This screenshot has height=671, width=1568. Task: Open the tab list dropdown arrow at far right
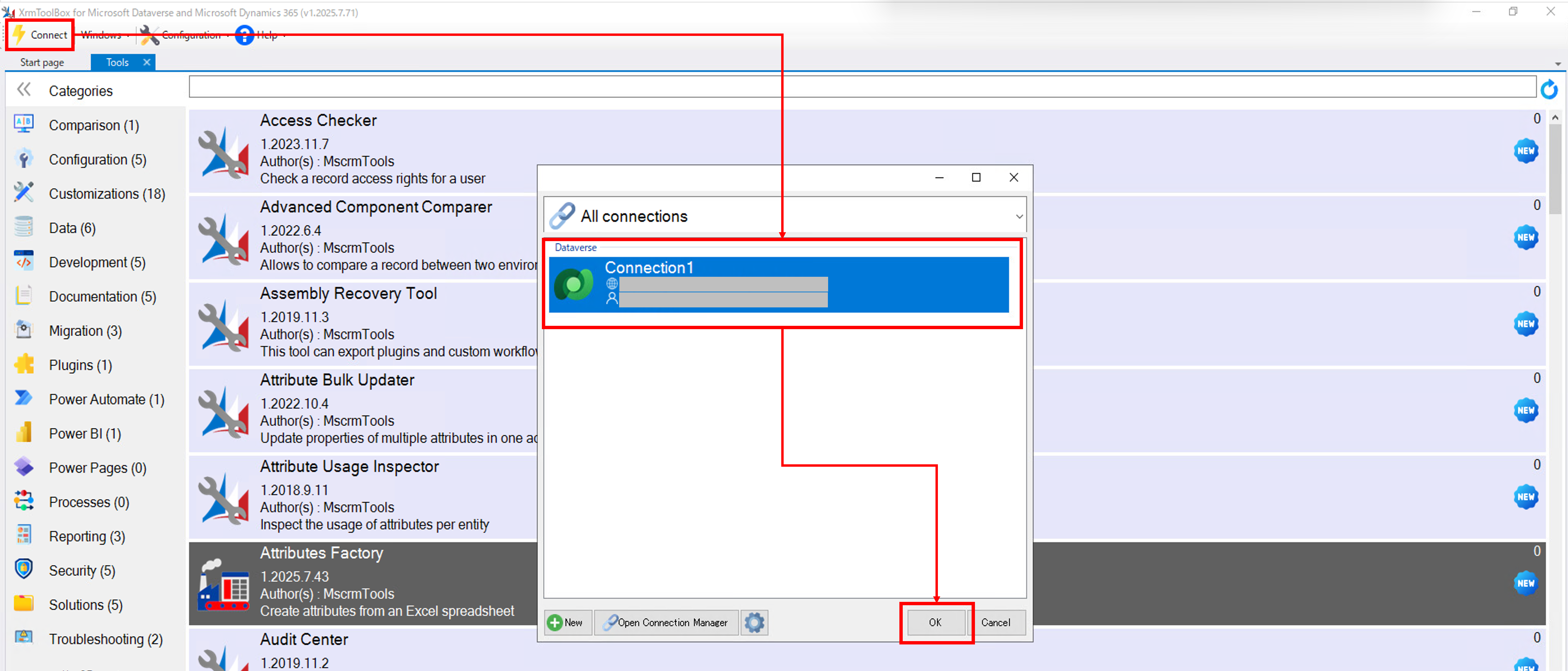pos(1558,64)
